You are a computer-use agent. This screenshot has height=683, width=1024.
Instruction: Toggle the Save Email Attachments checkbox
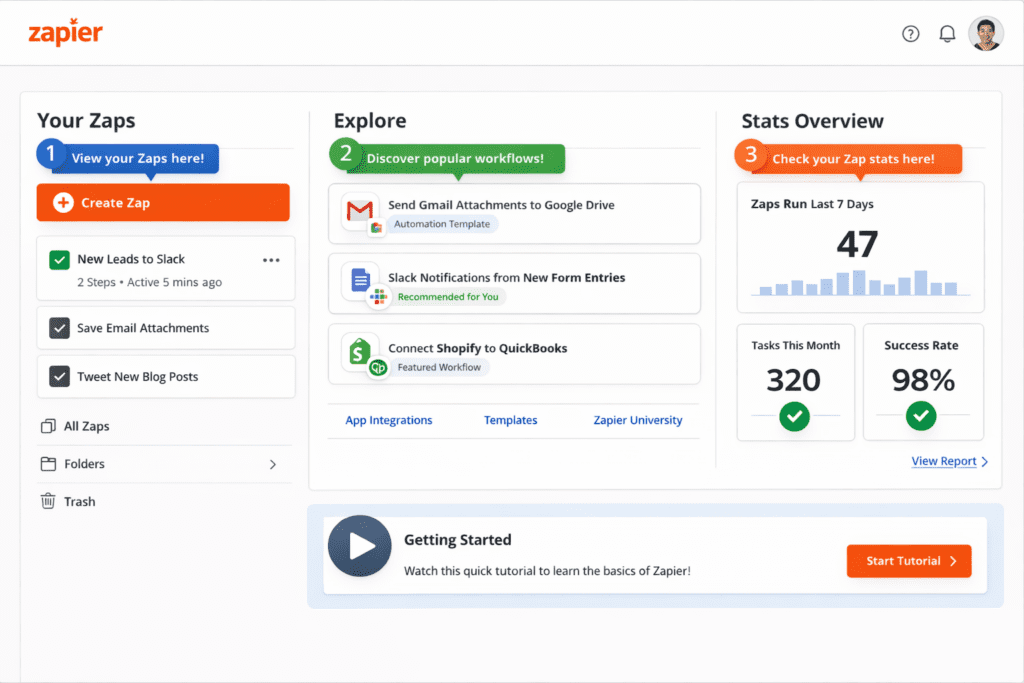59,328
